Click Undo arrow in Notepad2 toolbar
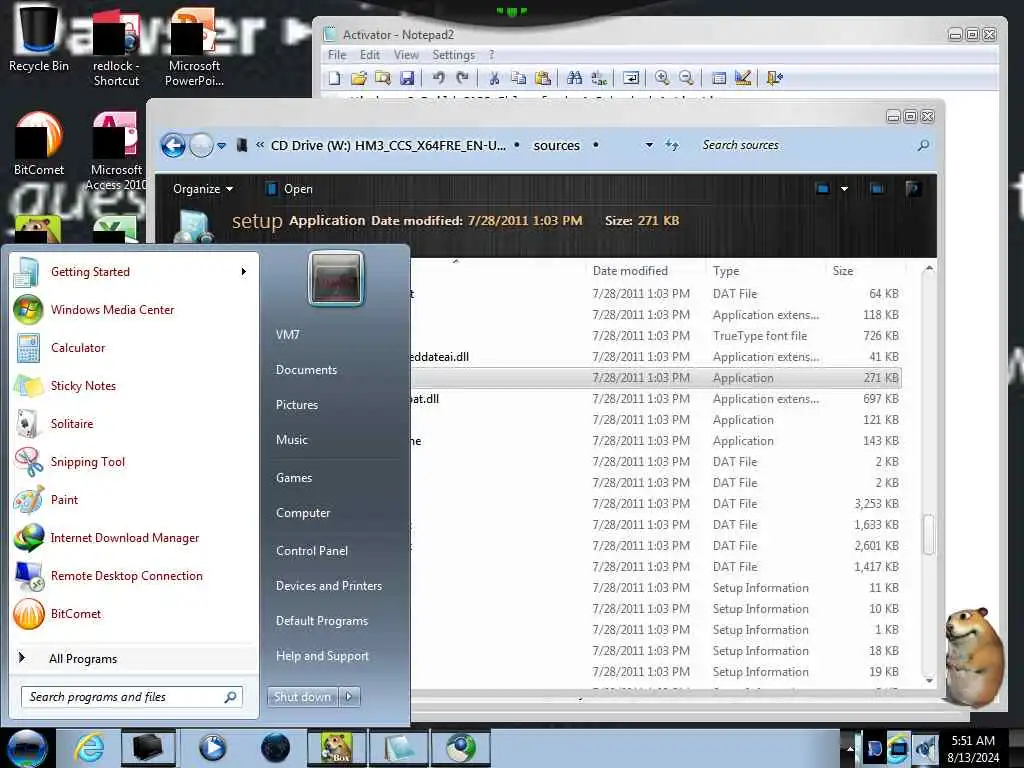This screenshot has width=1024, height=768. (x=438, y=78)
